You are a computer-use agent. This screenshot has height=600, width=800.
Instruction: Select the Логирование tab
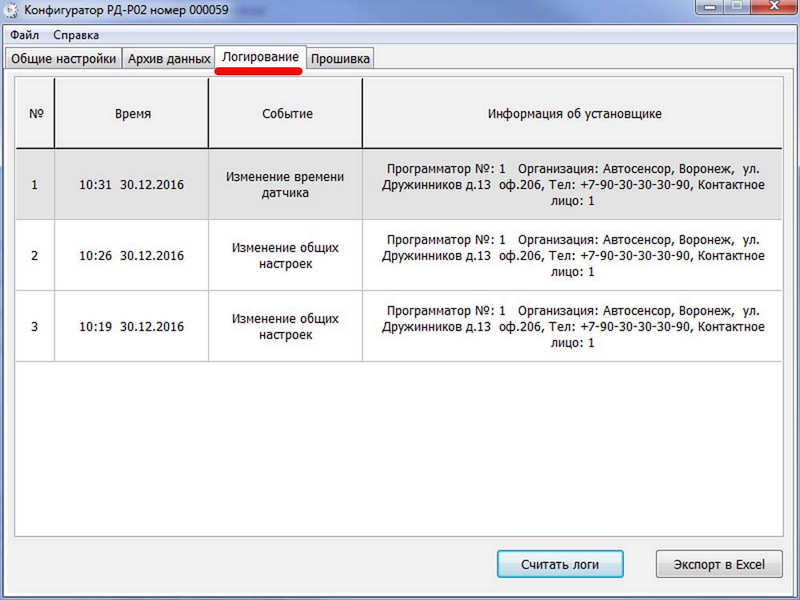(x=260, y=57)
